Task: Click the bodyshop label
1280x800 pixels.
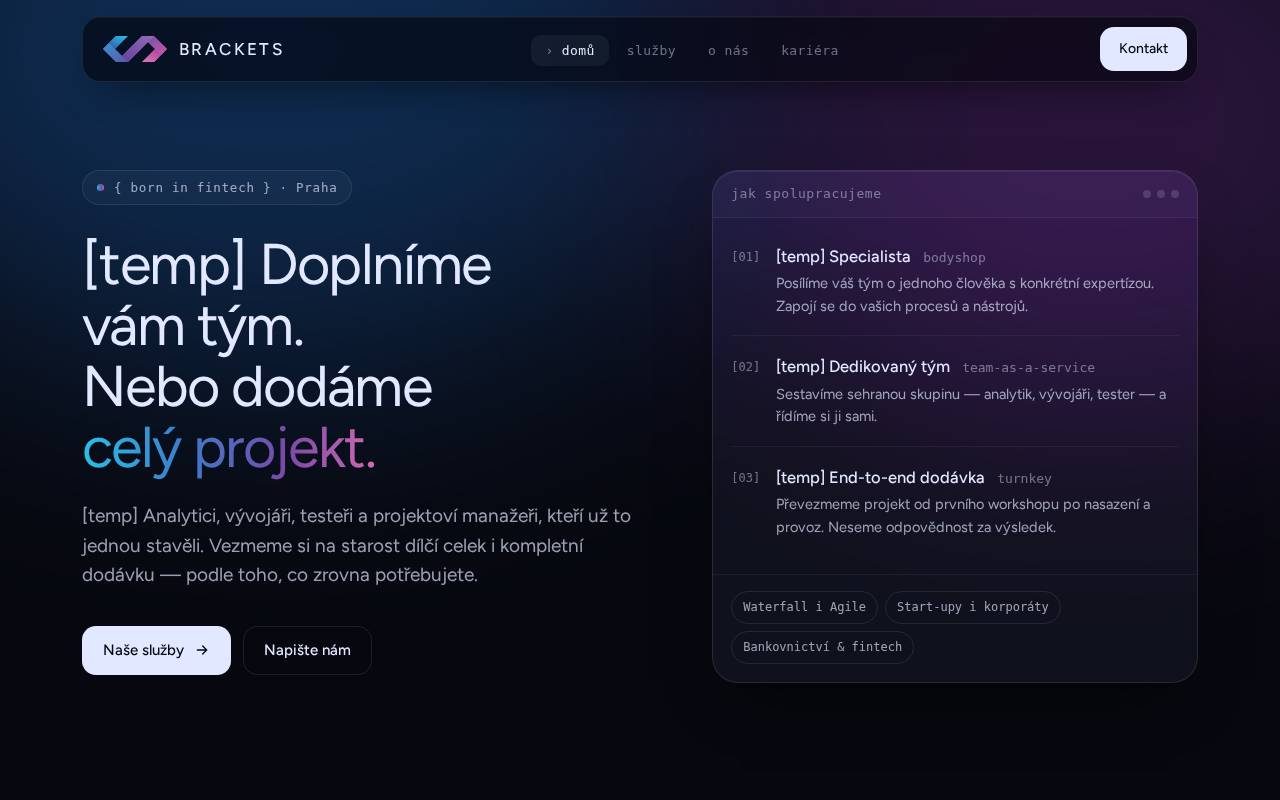Action: point(954,258)
